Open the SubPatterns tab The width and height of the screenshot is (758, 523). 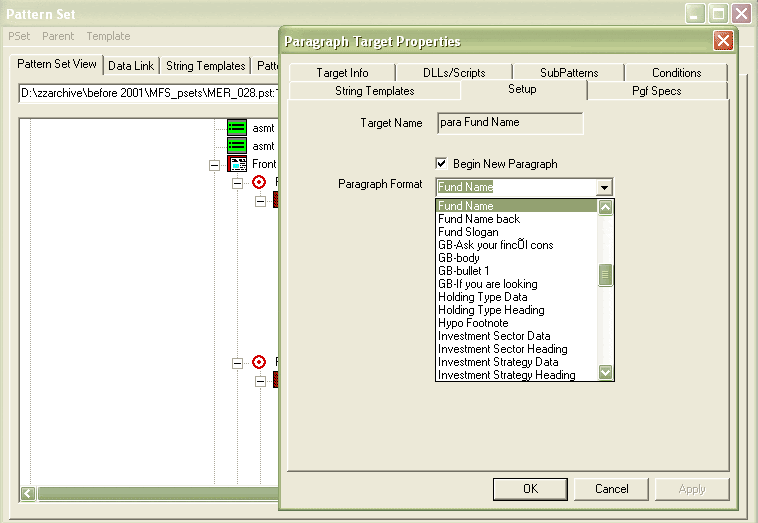(569, 73)
